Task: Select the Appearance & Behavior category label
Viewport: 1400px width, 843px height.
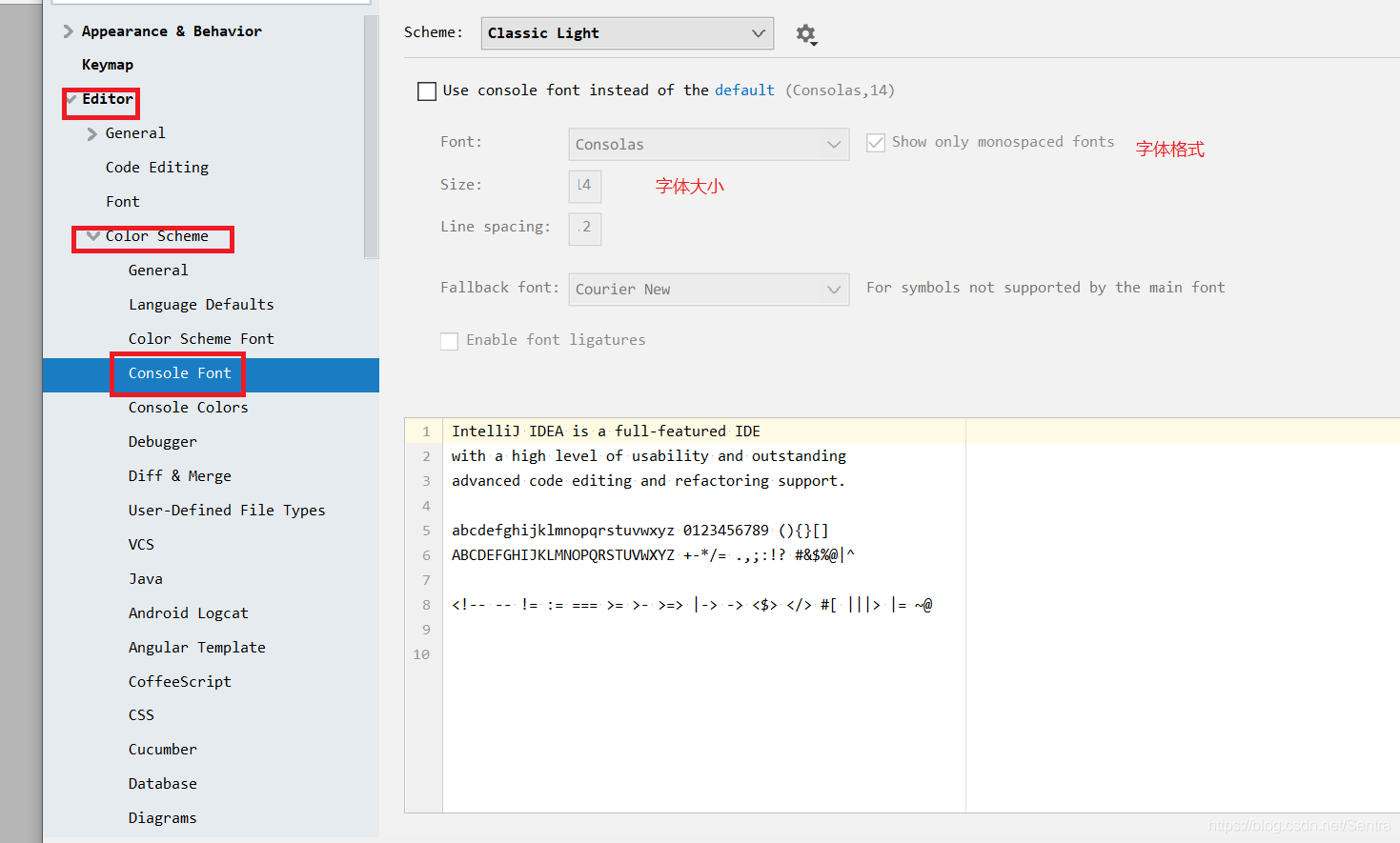Action: point(172,31)
